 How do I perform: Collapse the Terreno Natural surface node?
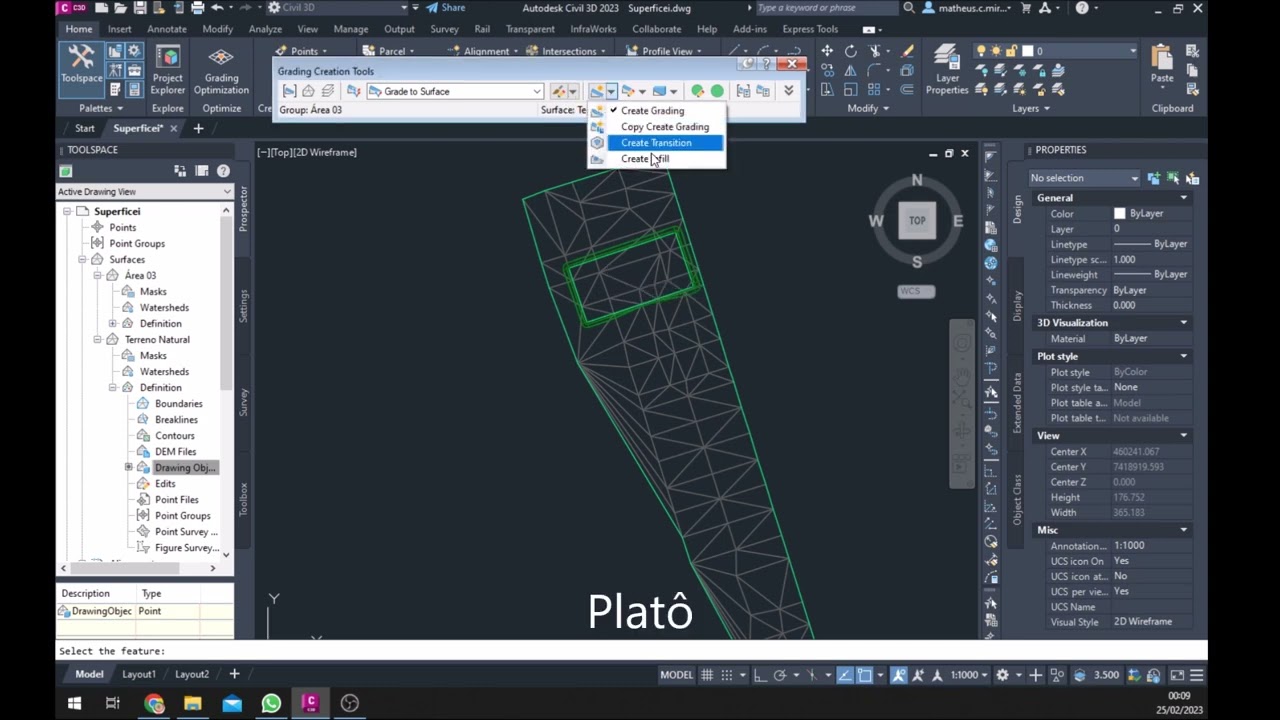coord(98,340)
